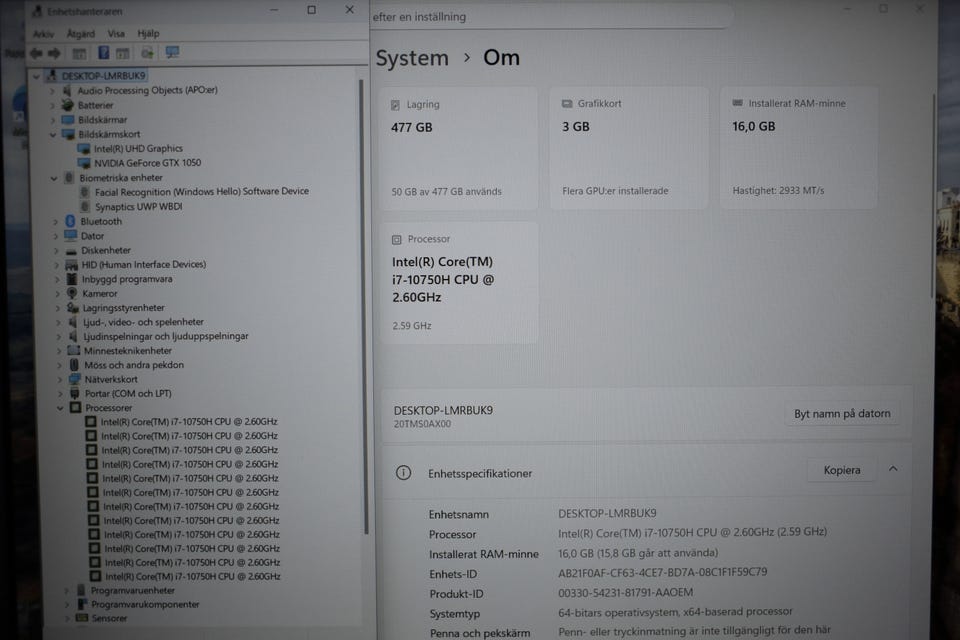960x640 pixels.
Task: Open the Åtgärd menu
Action: click(80, 33)
